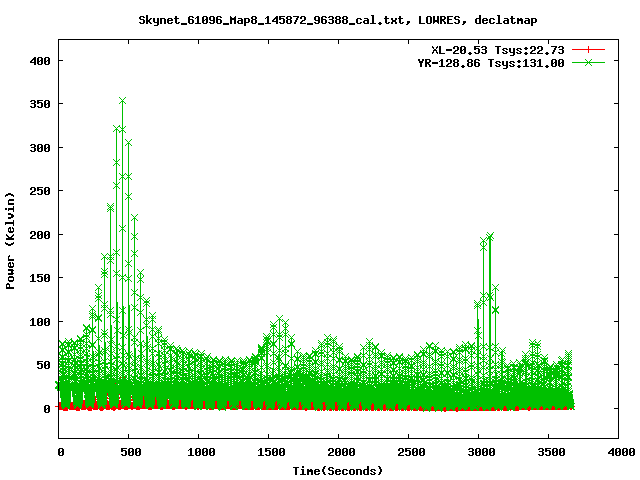Click the Power (Kelvin) y-axis label
Viewport: 640px width, 480px height.
pos(11,240)
